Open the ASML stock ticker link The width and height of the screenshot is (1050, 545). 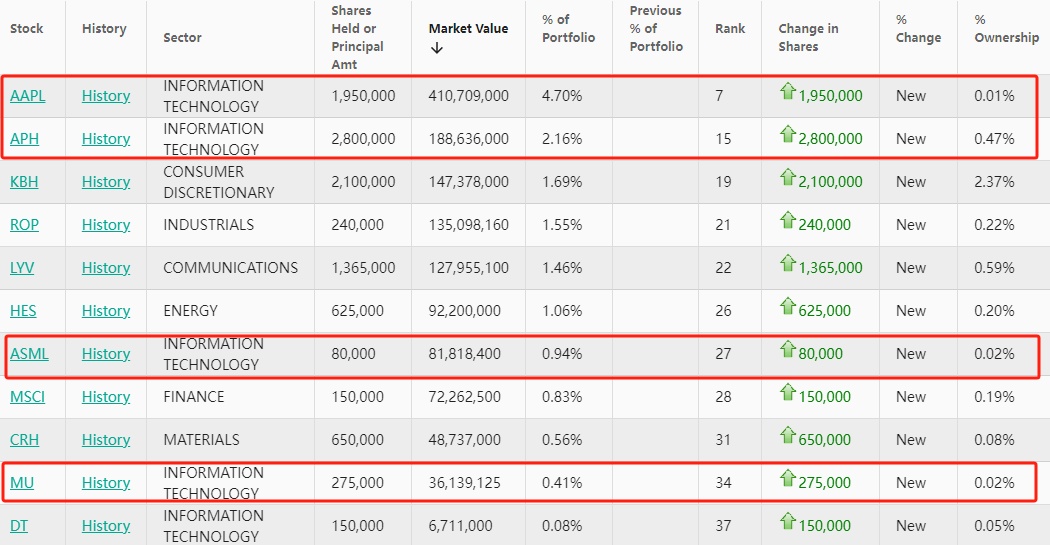click(29, 354)
